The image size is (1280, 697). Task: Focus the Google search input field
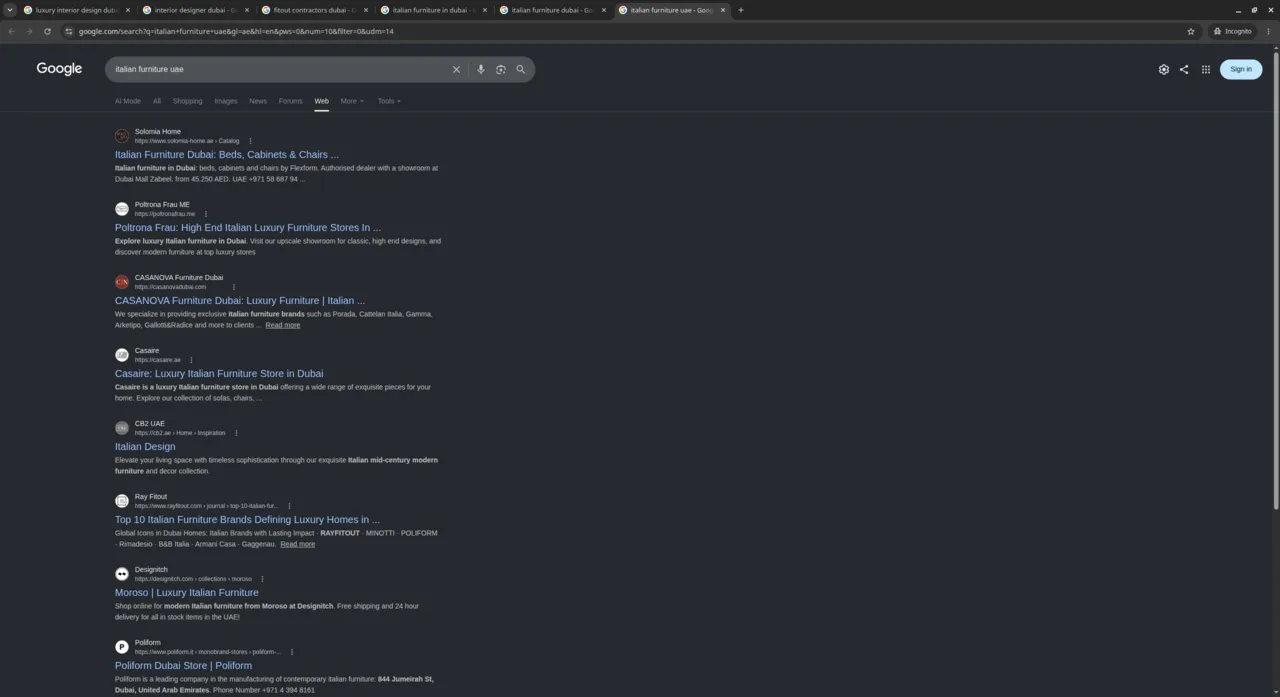click(280, 70)
